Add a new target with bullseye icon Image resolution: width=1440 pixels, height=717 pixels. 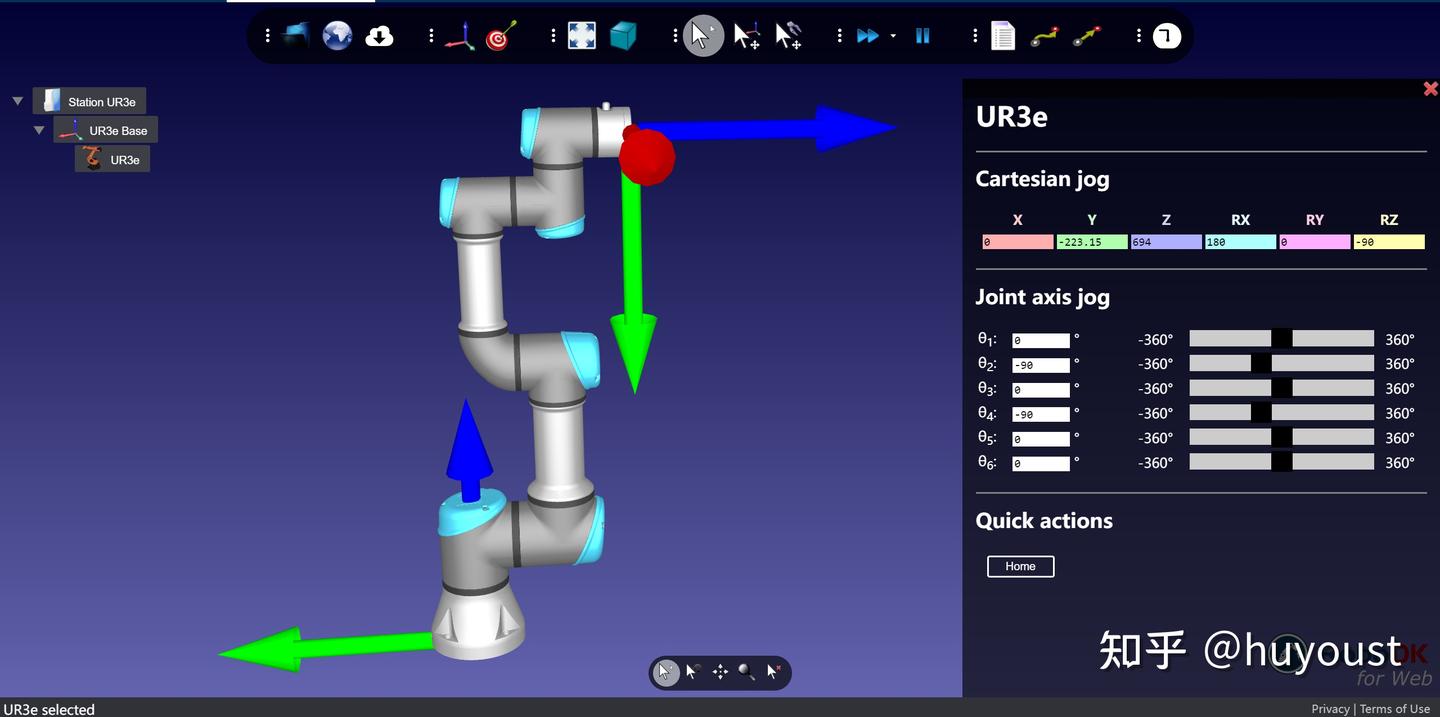click(x=501, y=37)
